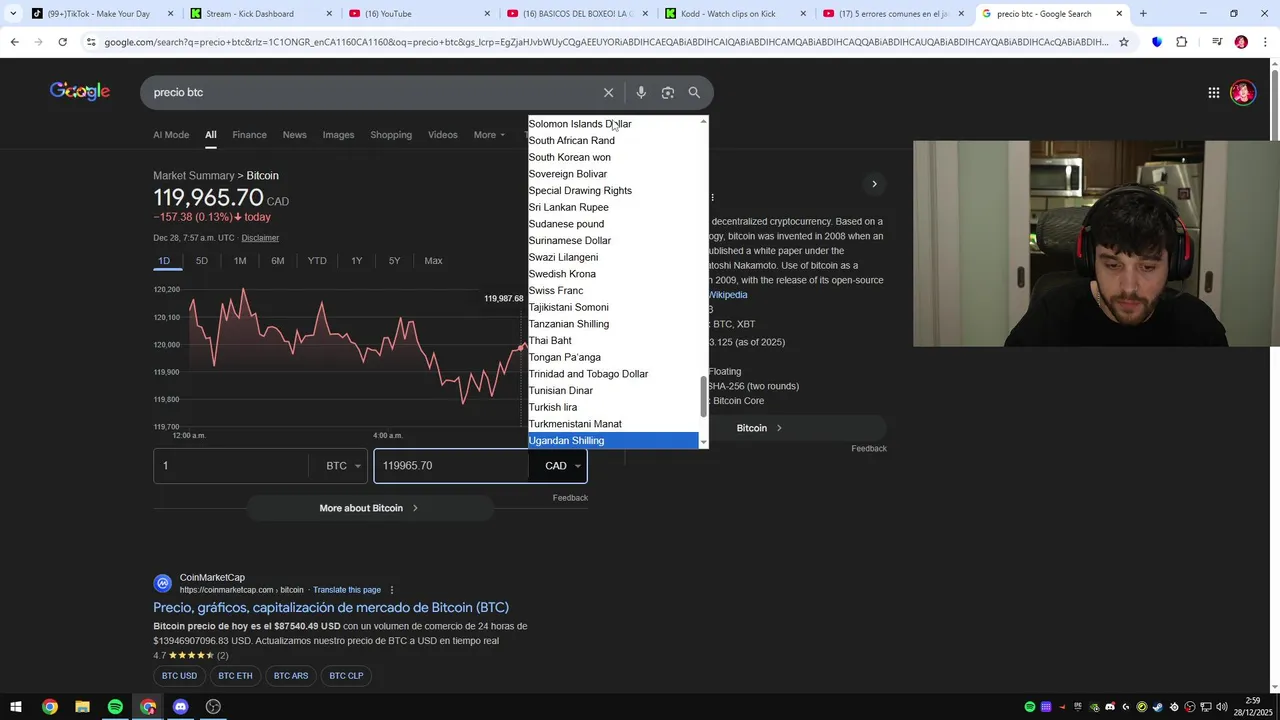Go to Google homepage via logo
The height and width of the screenshot is (720, 1280).
click(80, 91)
